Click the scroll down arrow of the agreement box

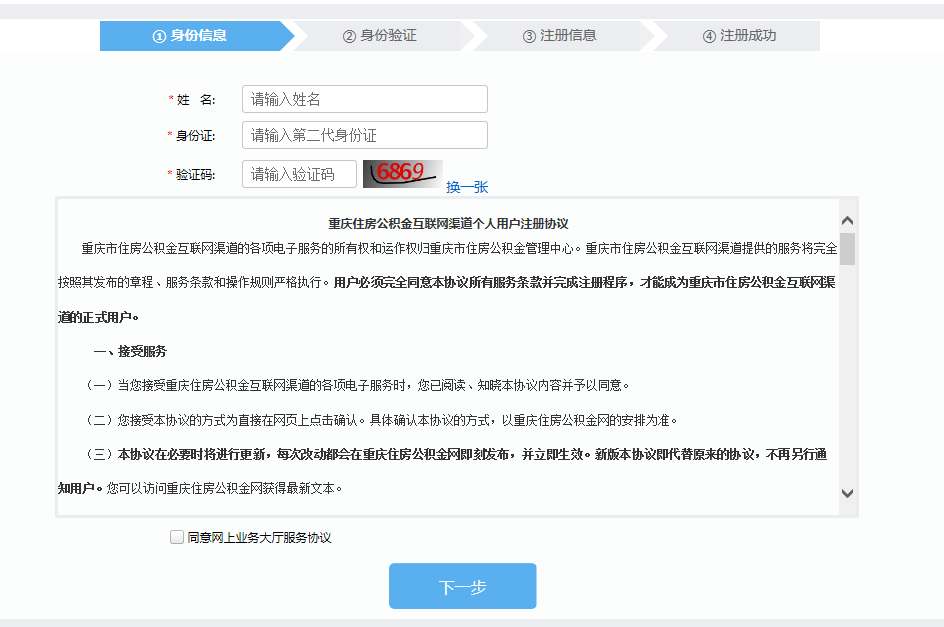tap(847, 493)
